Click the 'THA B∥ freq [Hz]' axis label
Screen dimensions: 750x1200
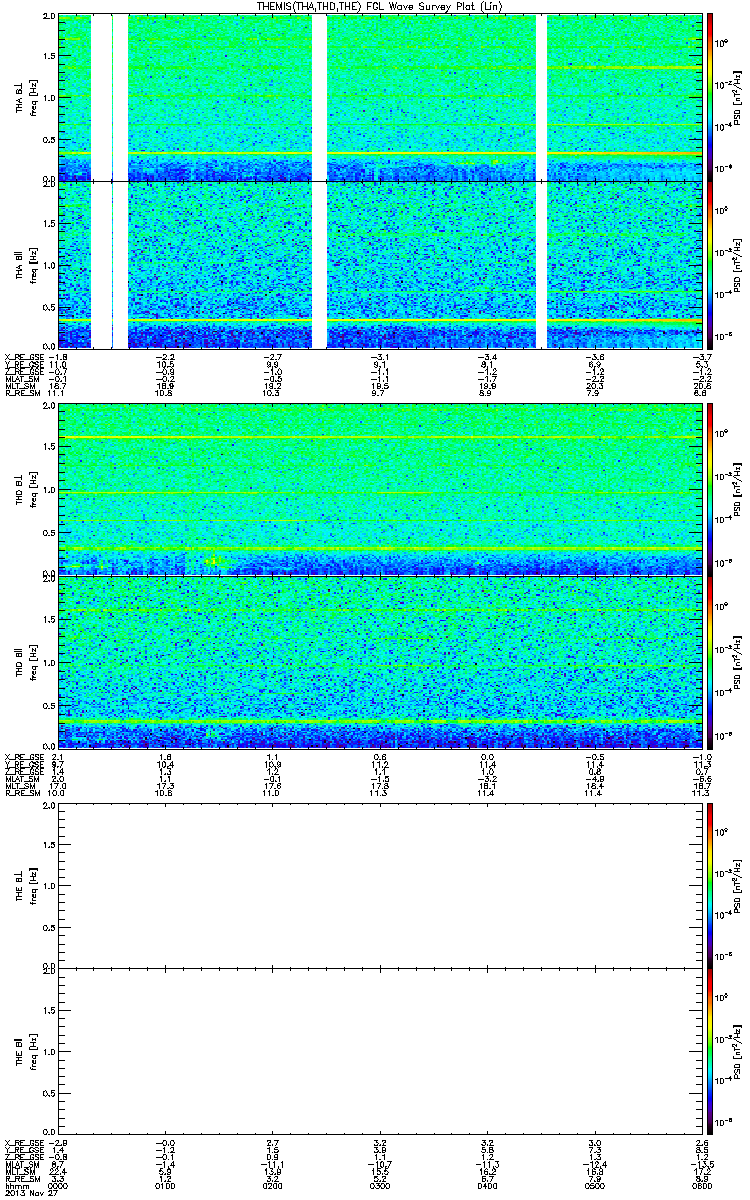24,265
